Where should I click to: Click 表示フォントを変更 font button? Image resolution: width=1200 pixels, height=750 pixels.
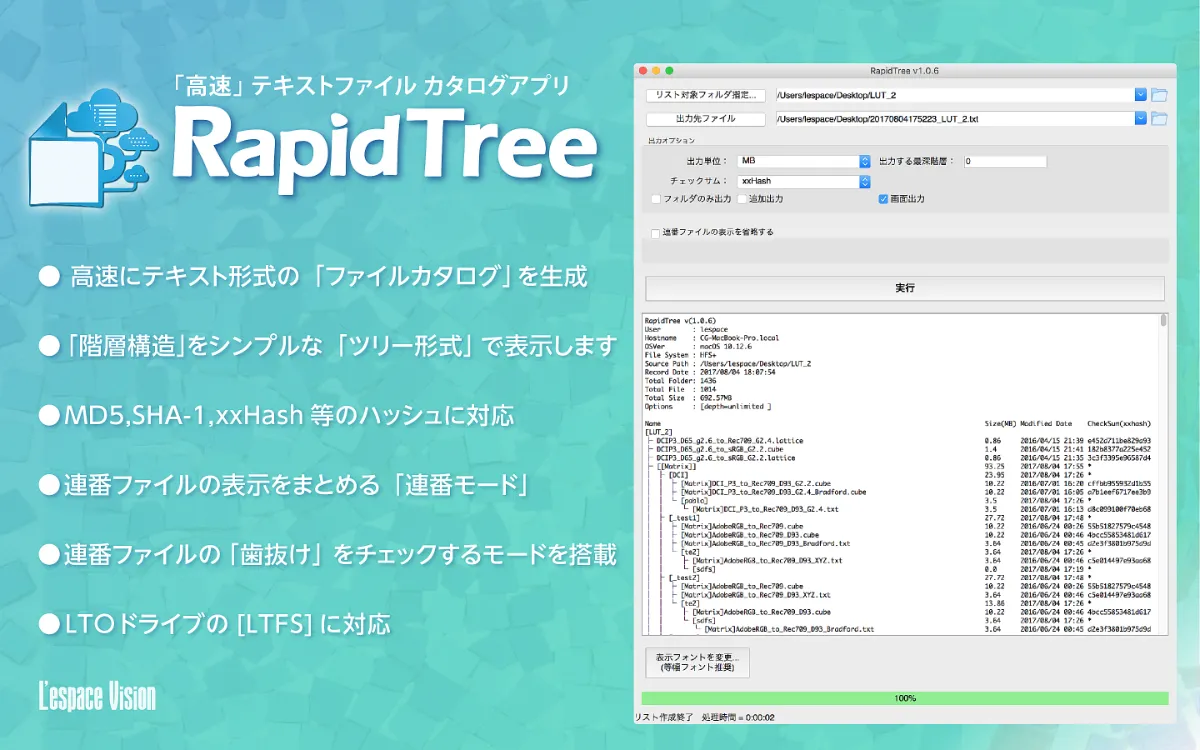tap(696, 662)
